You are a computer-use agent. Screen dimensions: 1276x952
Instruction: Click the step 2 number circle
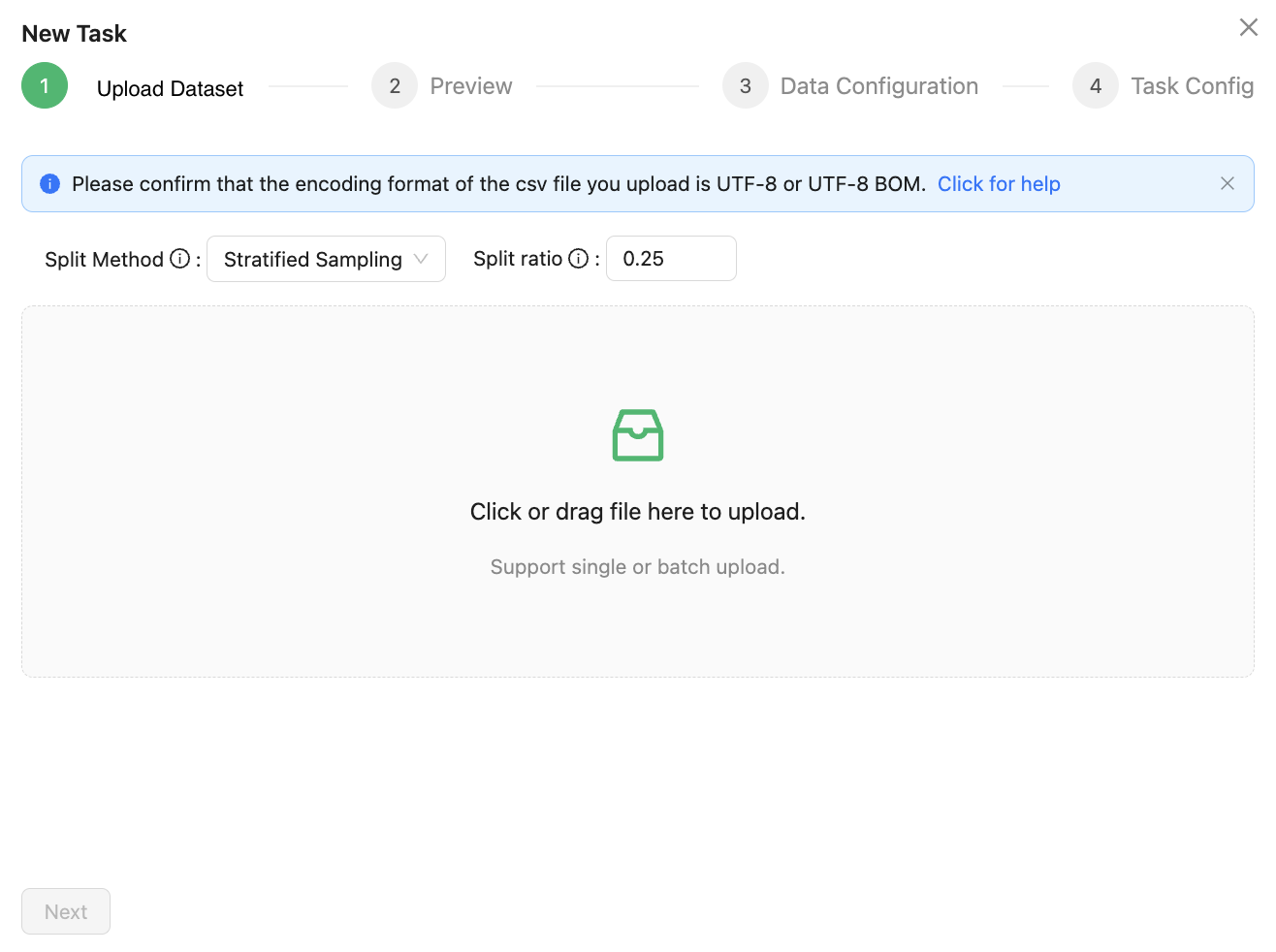(x=395, y=86)
